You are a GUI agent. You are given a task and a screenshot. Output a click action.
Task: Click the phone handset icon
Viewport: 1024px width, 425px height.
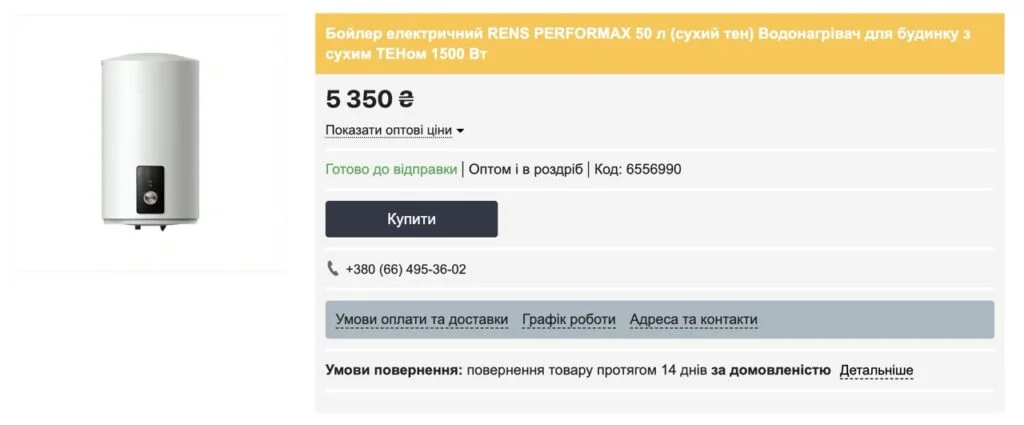point(333,269)
